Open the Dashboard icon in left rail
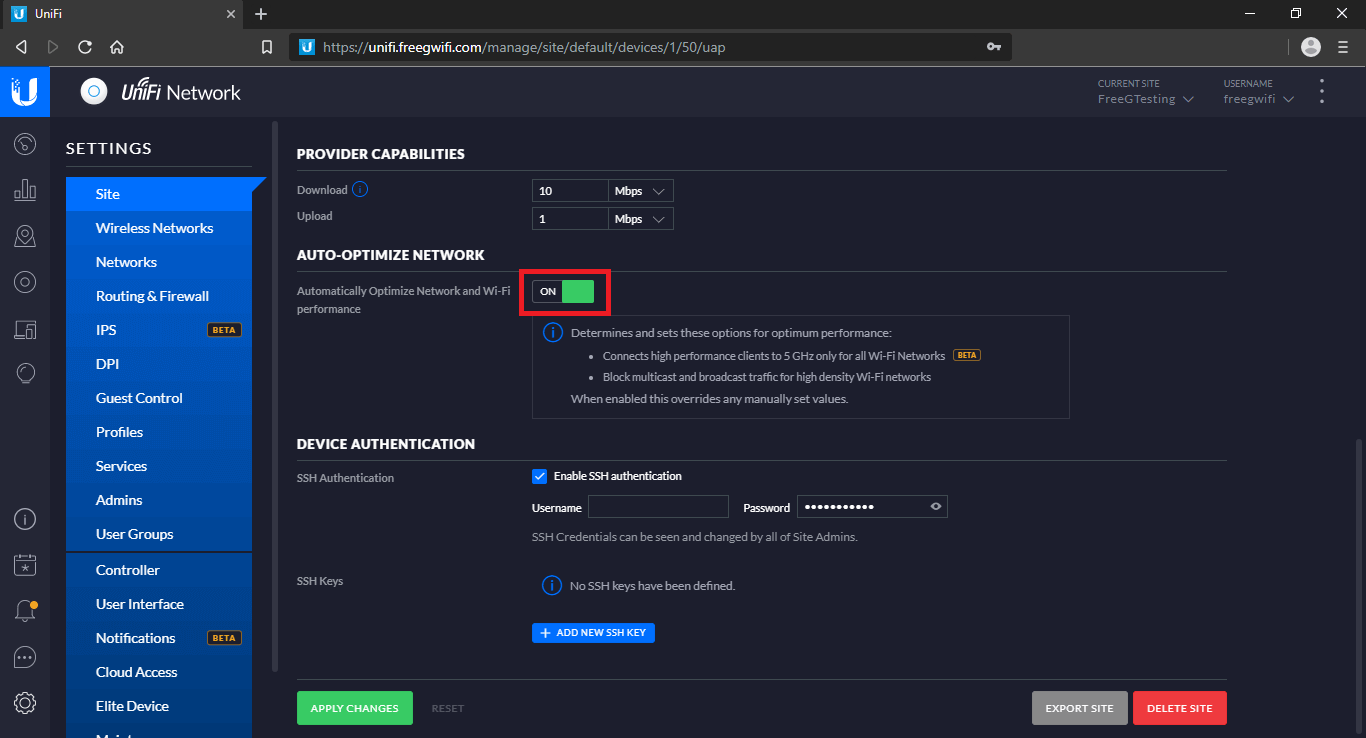 [25, 144]
